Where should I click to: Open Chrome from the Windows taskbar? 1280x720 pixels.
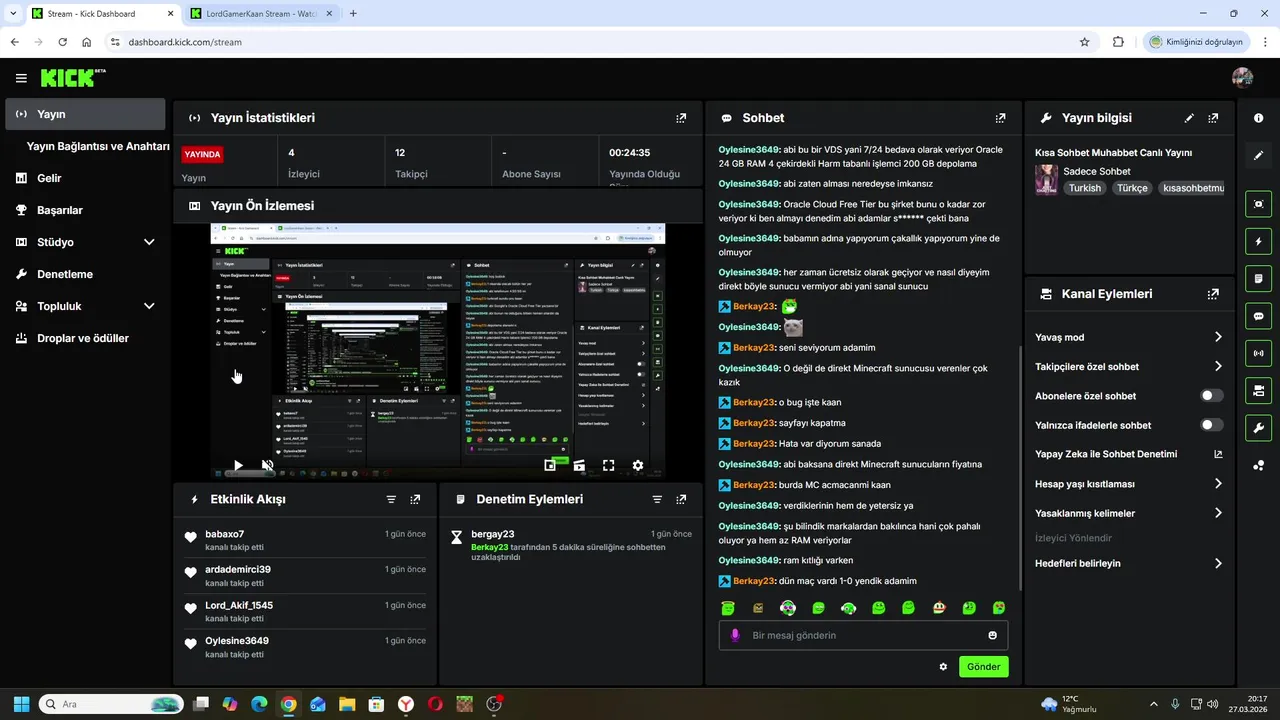tap(288, 704)
